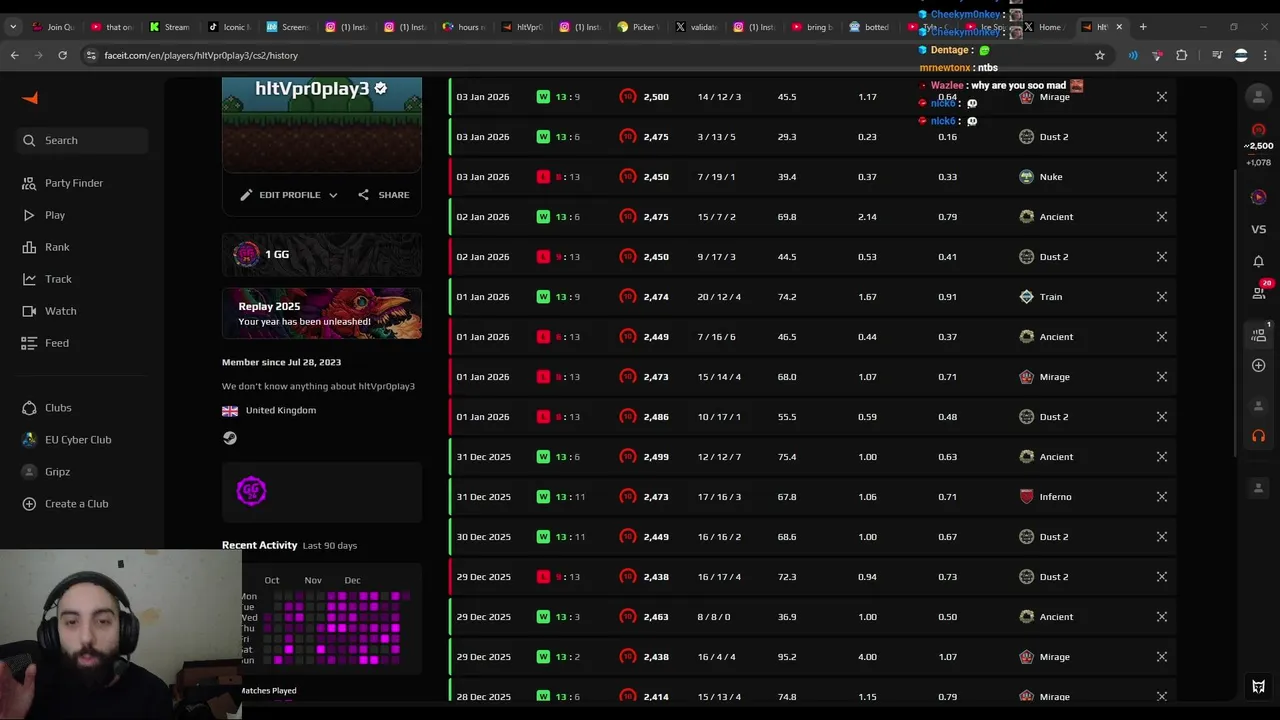
Task: Open the FACEIT home logo
Action: pos(30,98)
